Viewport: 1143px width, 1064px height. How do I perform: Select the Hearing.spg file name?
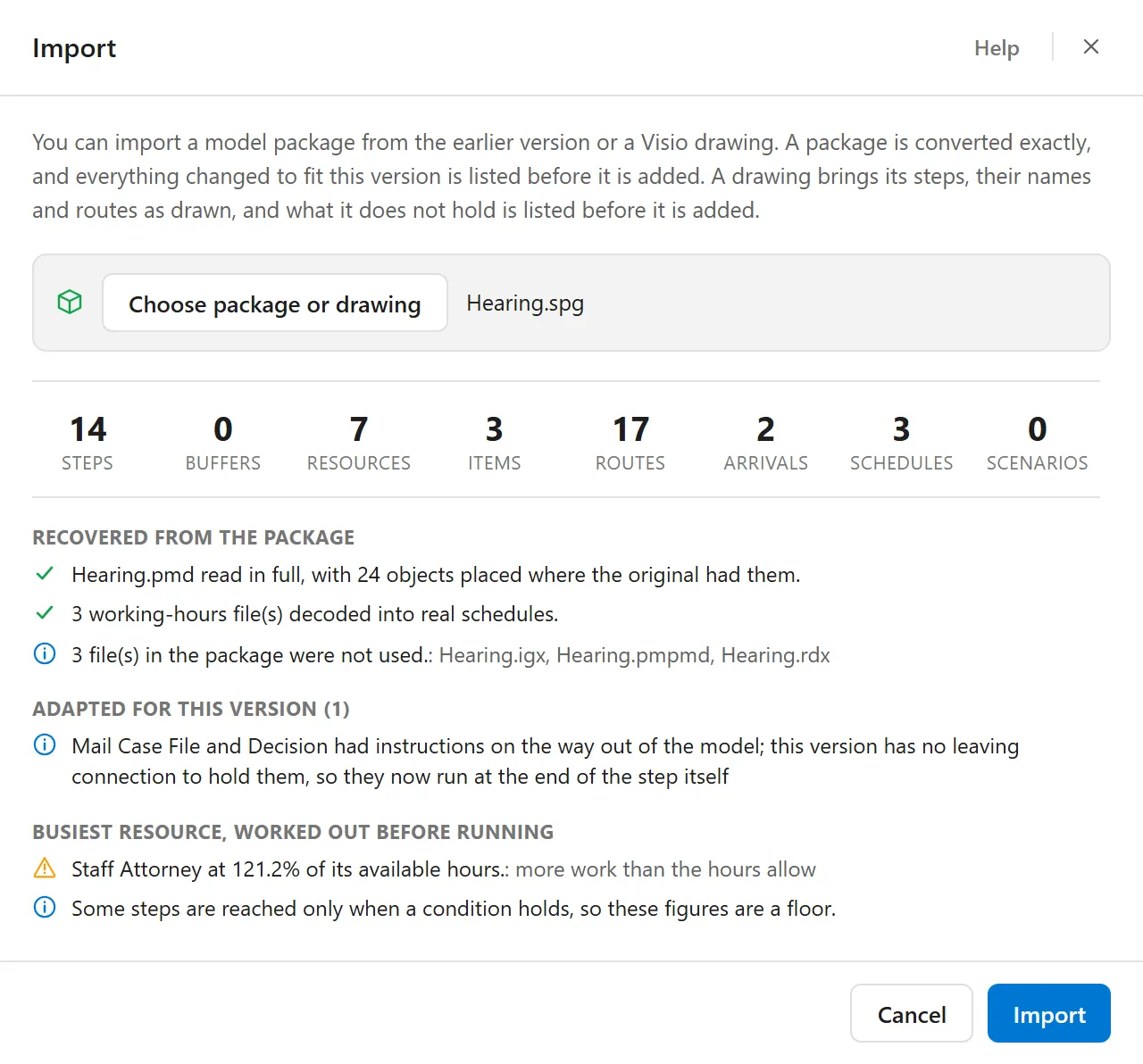pyautogui.click(x=525, y=303)
